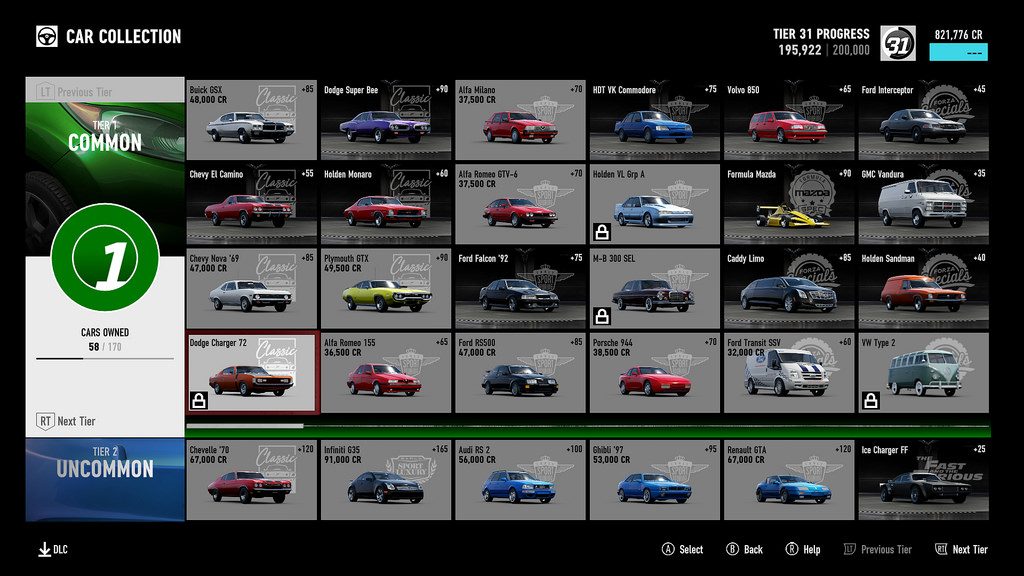Click the lock icon on M-B 300 SEL
This screenshot has height=576, width=1024.
pyautogui.click(x=602, y=316)
